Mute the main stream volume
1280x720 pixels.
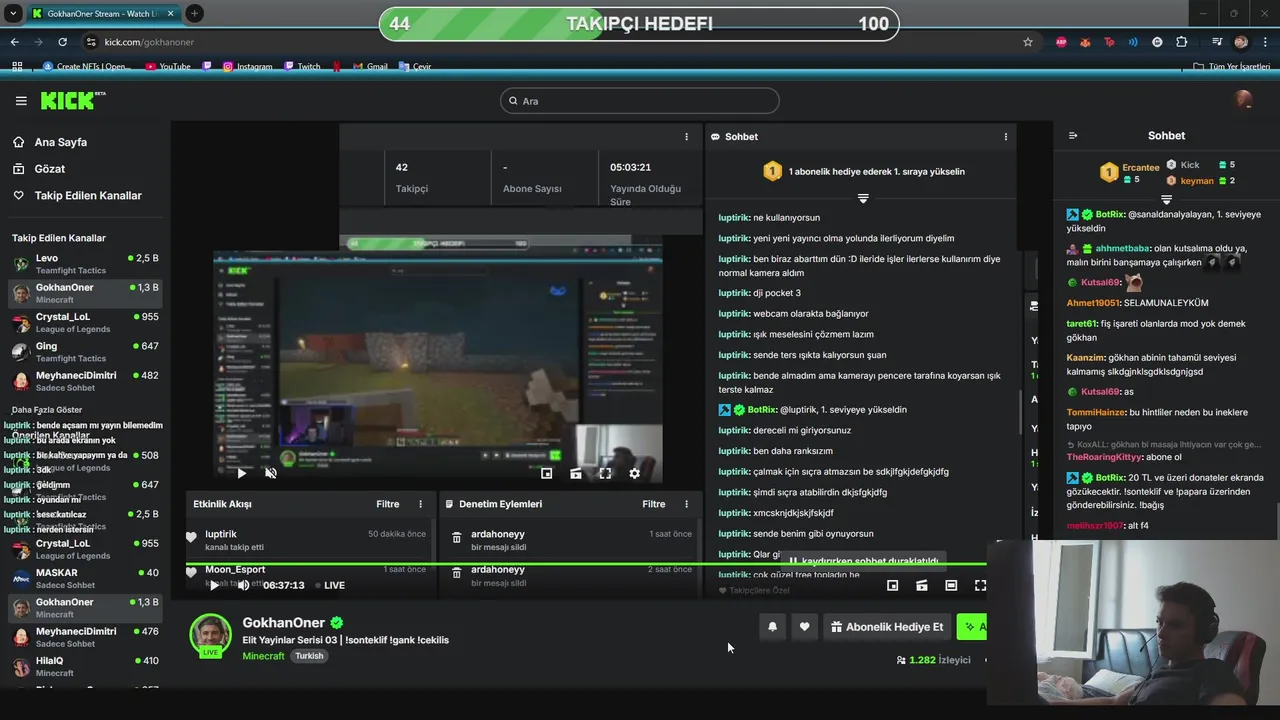tap(243, 585)
